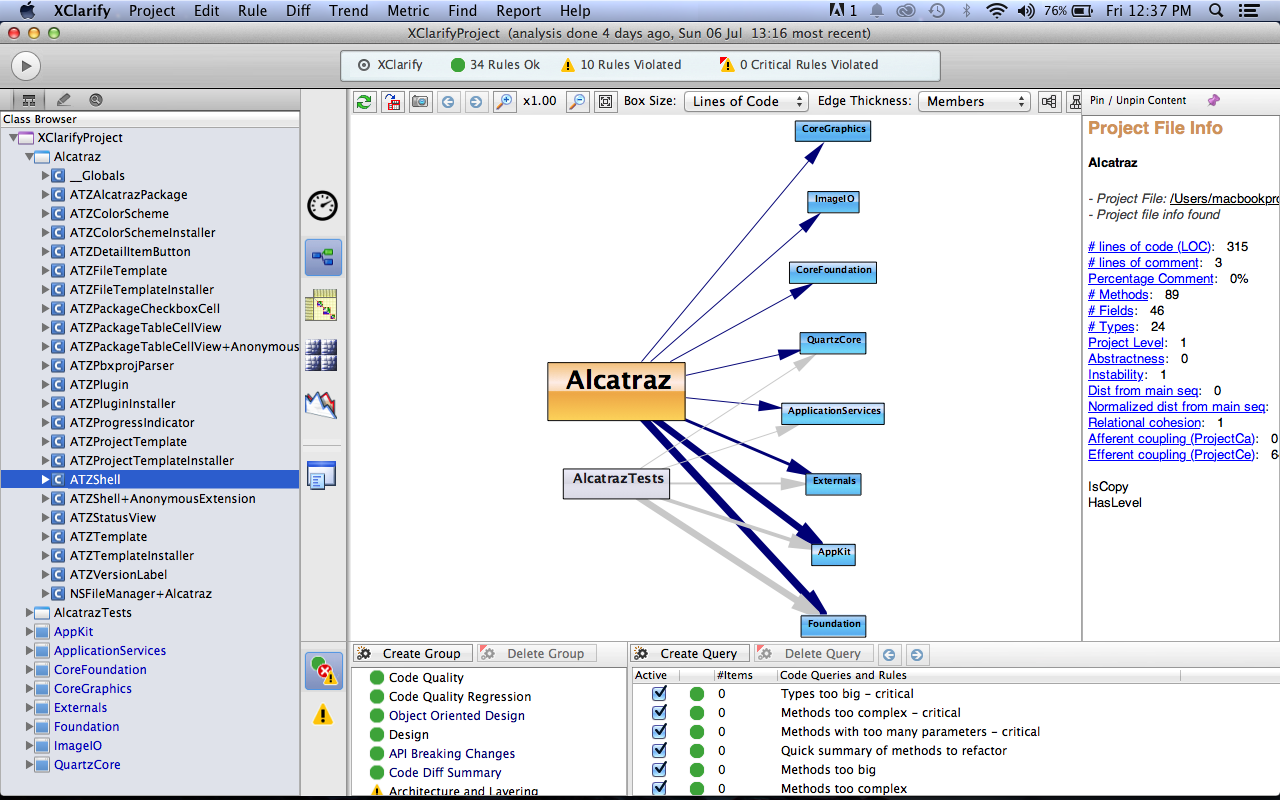Fit graph to view icon
The image size is (1280, 800).
605,101
